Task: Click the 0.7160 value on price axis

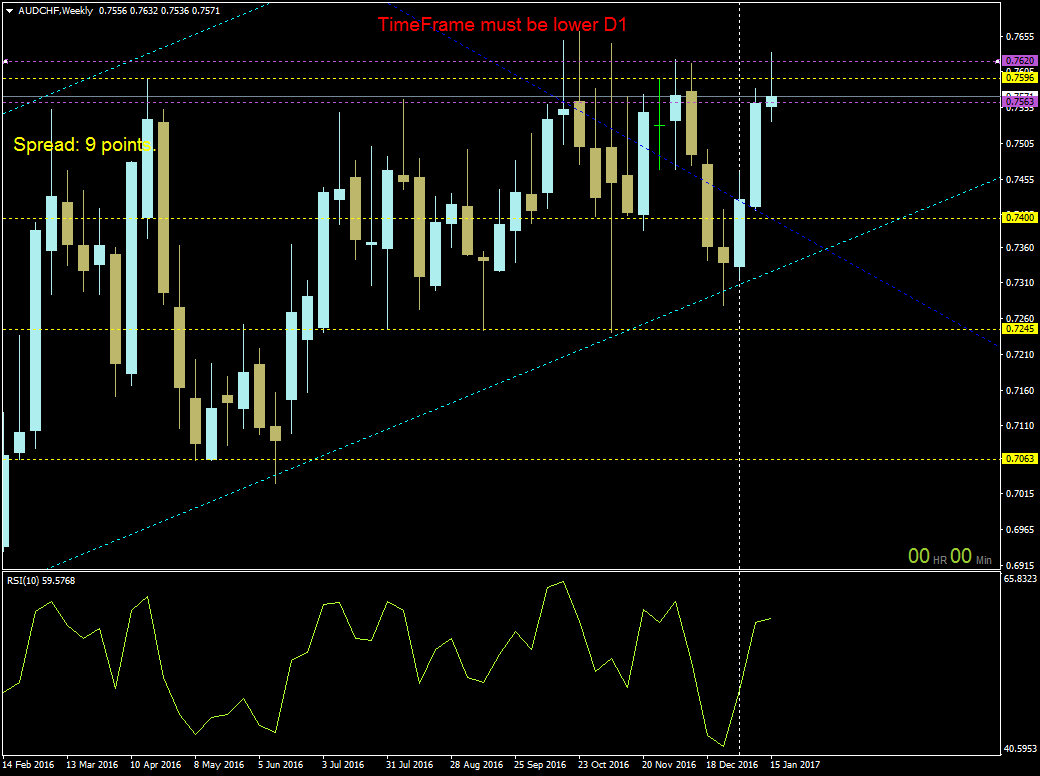Action: point(1020,391)
